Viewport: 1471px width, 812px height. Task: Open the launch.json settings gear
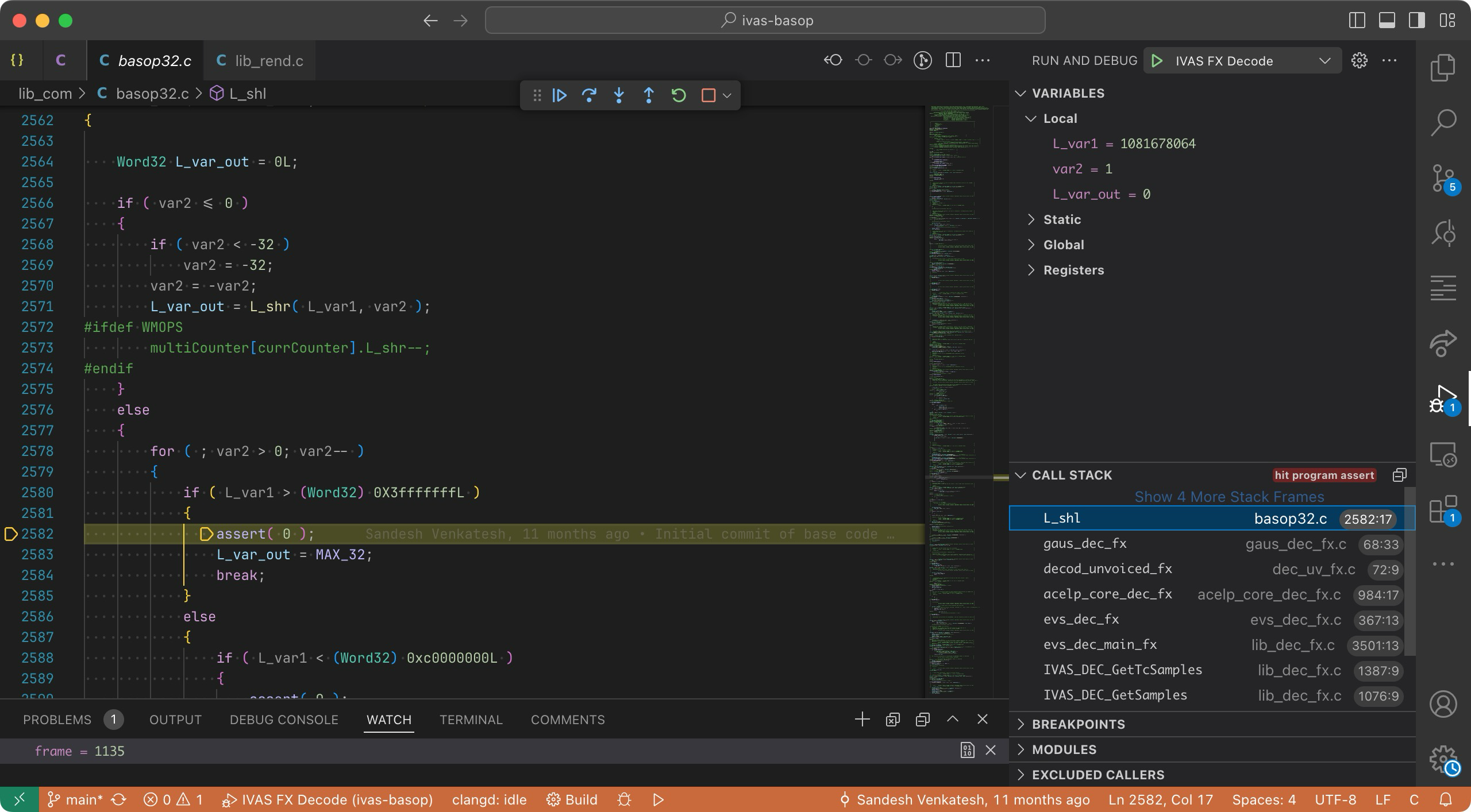pos(1359,61)
